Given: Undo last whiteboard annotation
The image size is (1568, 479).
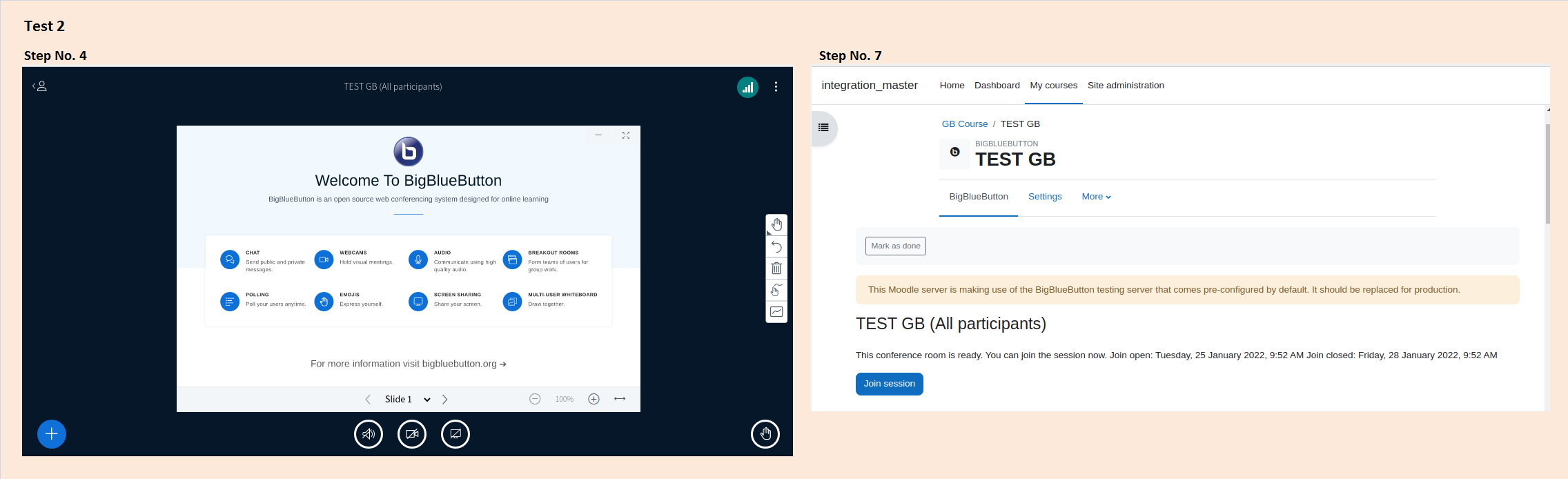Looking at the screenshot, I should click(x=776, y=246).
